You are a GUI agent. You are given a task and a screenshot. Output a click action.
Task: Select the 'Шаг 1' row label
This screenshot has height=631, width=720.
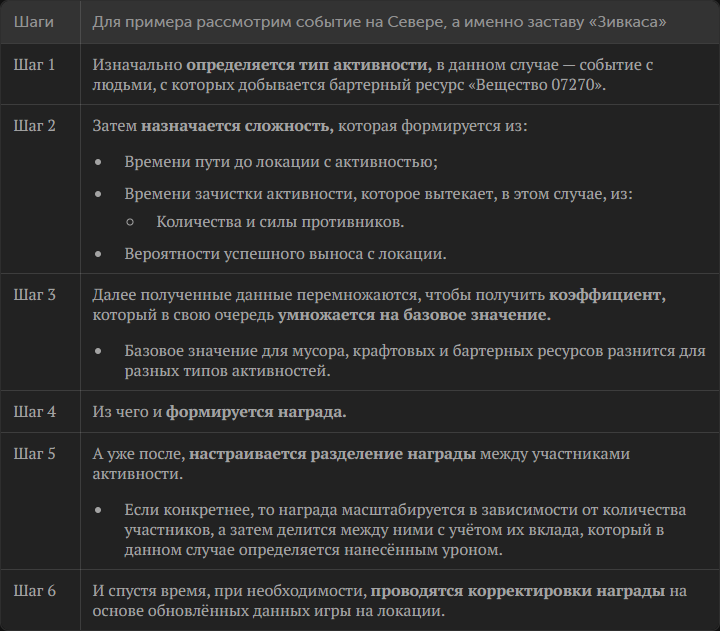point(34,65)
